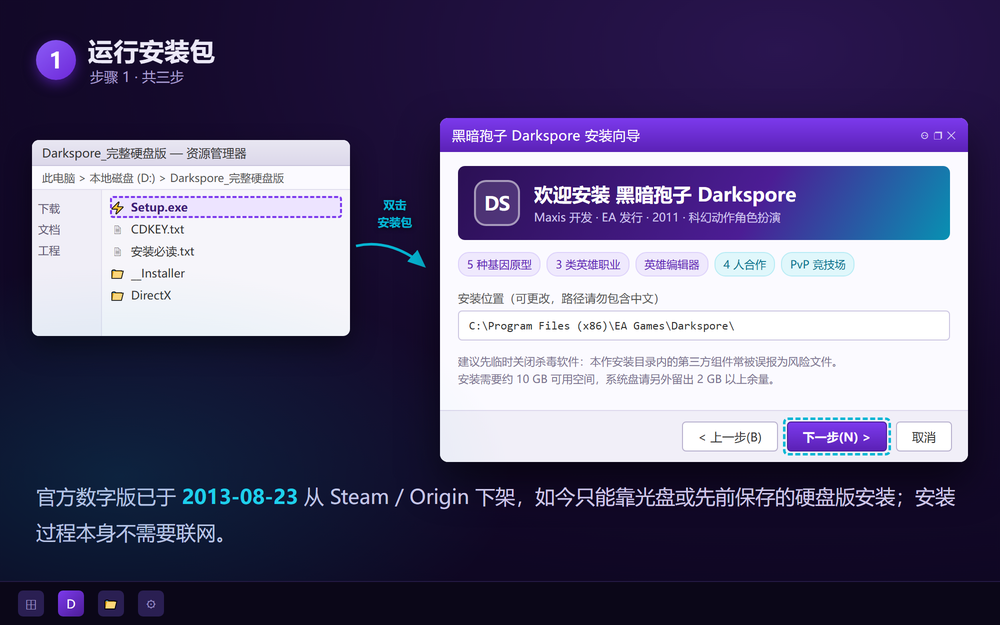Click the DS logo in the installer banner
This screenshot has height=625, width=1000.
[x=497, y=203]
